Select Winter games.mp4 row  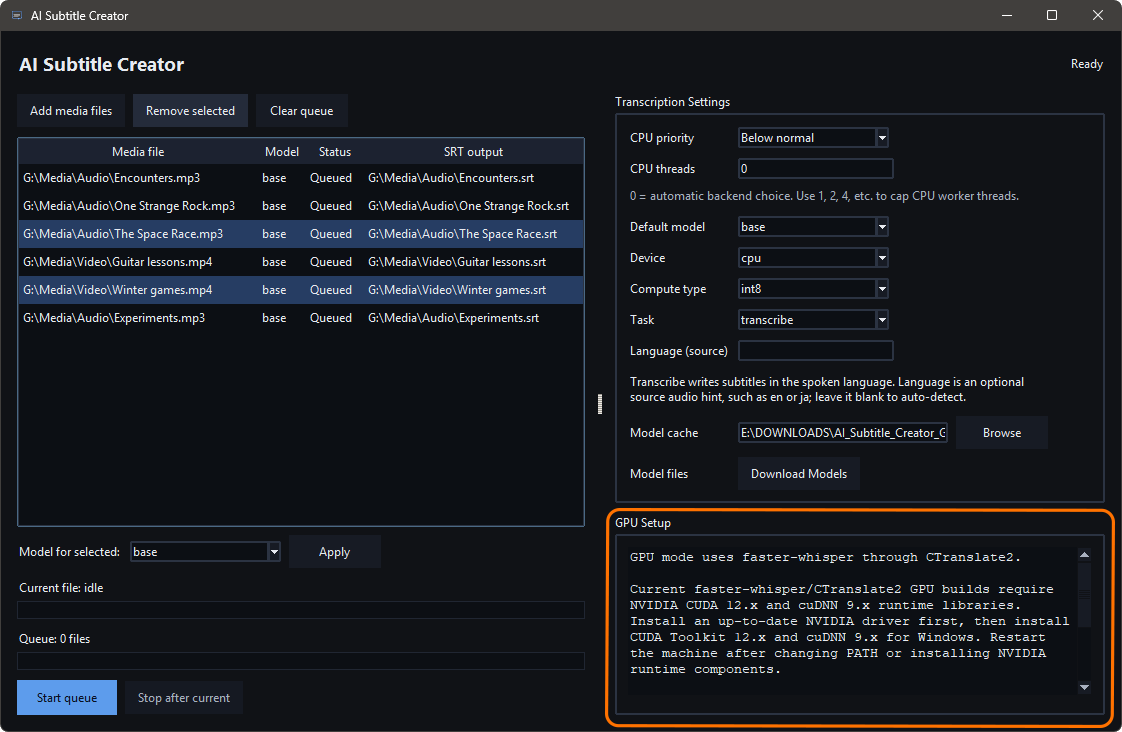tap(301, 290)
